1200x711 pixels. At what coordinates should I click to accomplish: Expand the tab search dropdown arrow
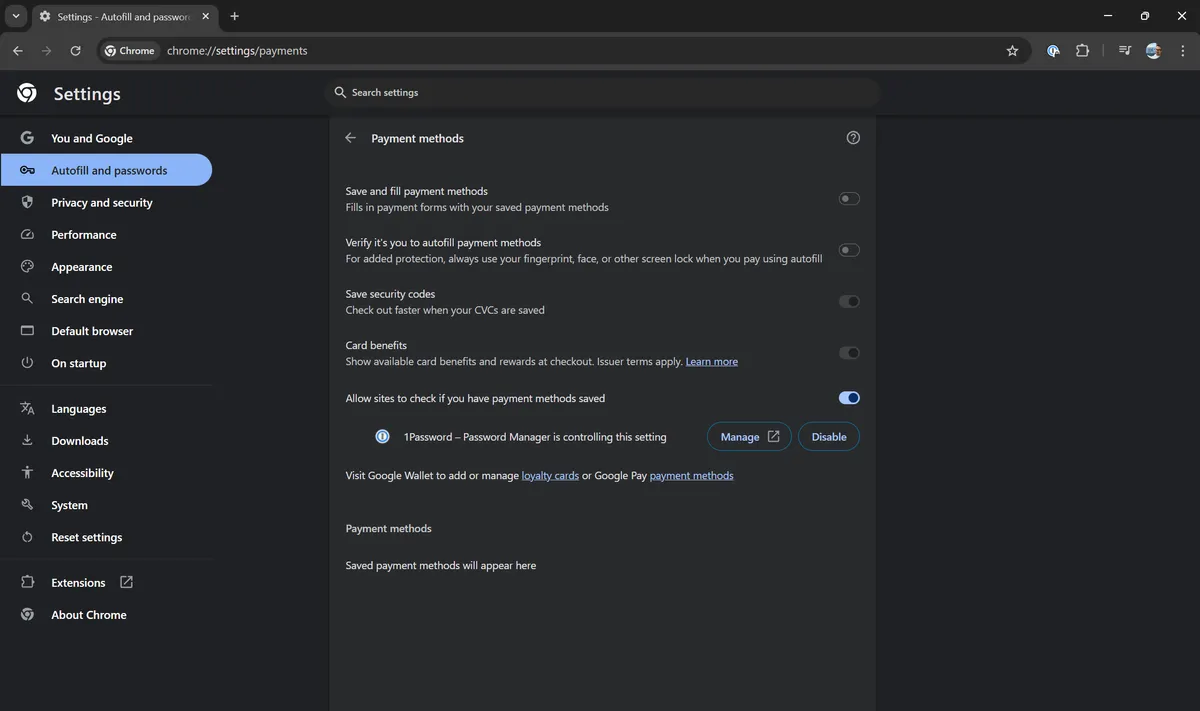point(16,16)
